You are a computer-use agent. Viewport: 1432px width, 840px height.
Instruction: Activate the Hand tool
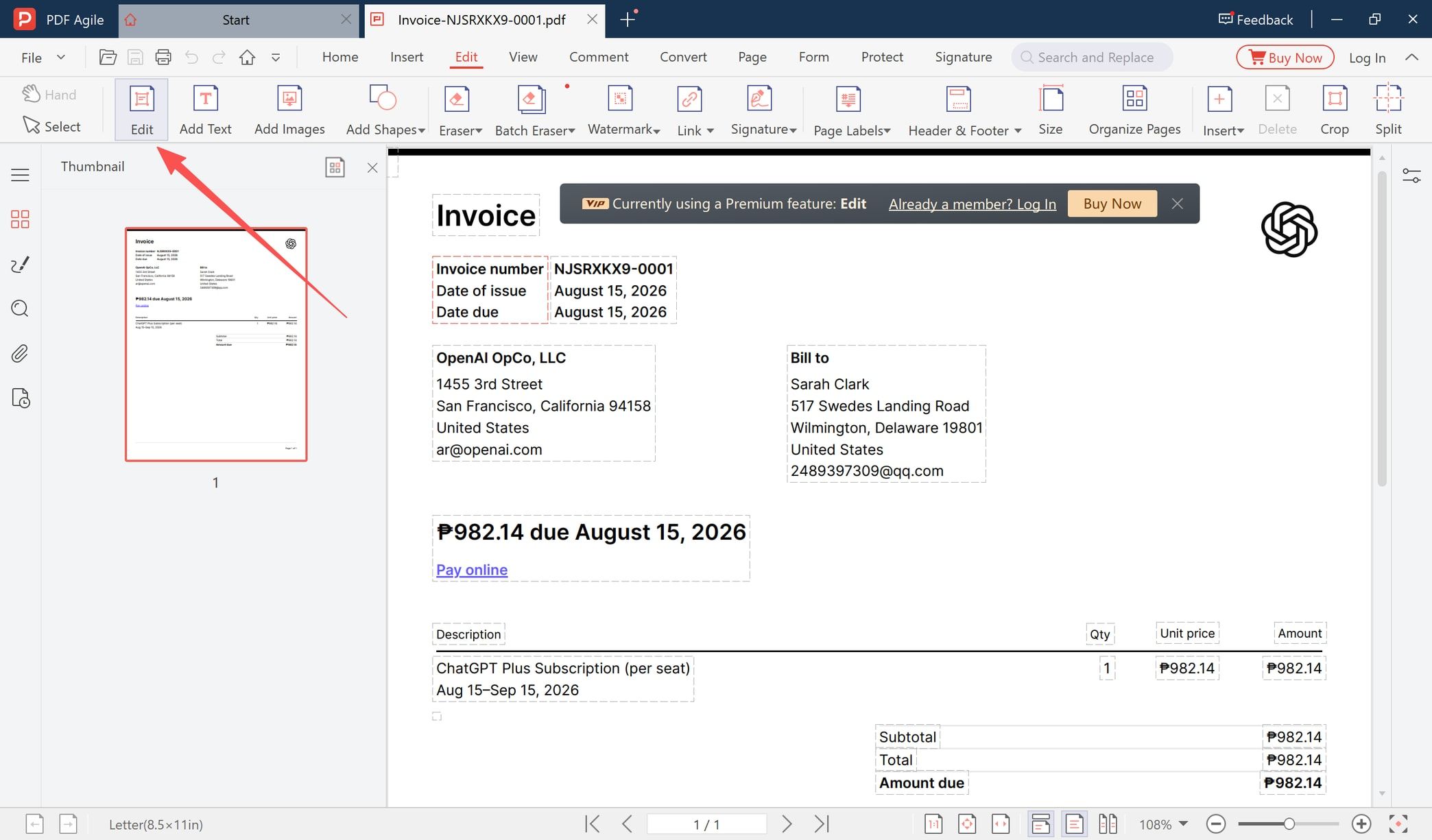click(49, 95)
